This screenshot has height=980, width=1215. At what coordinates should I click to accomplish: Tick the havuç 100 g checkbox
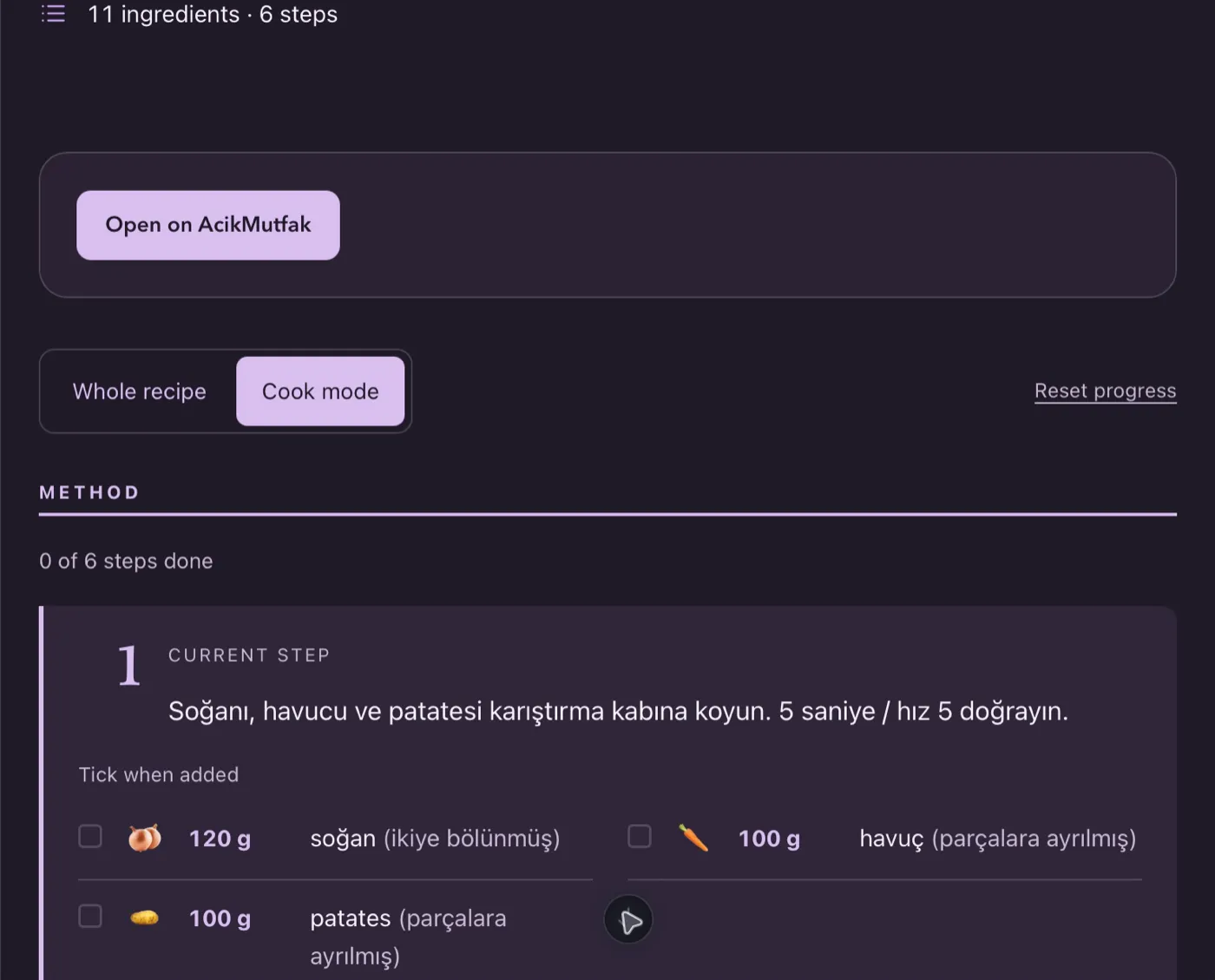point(640,837)
